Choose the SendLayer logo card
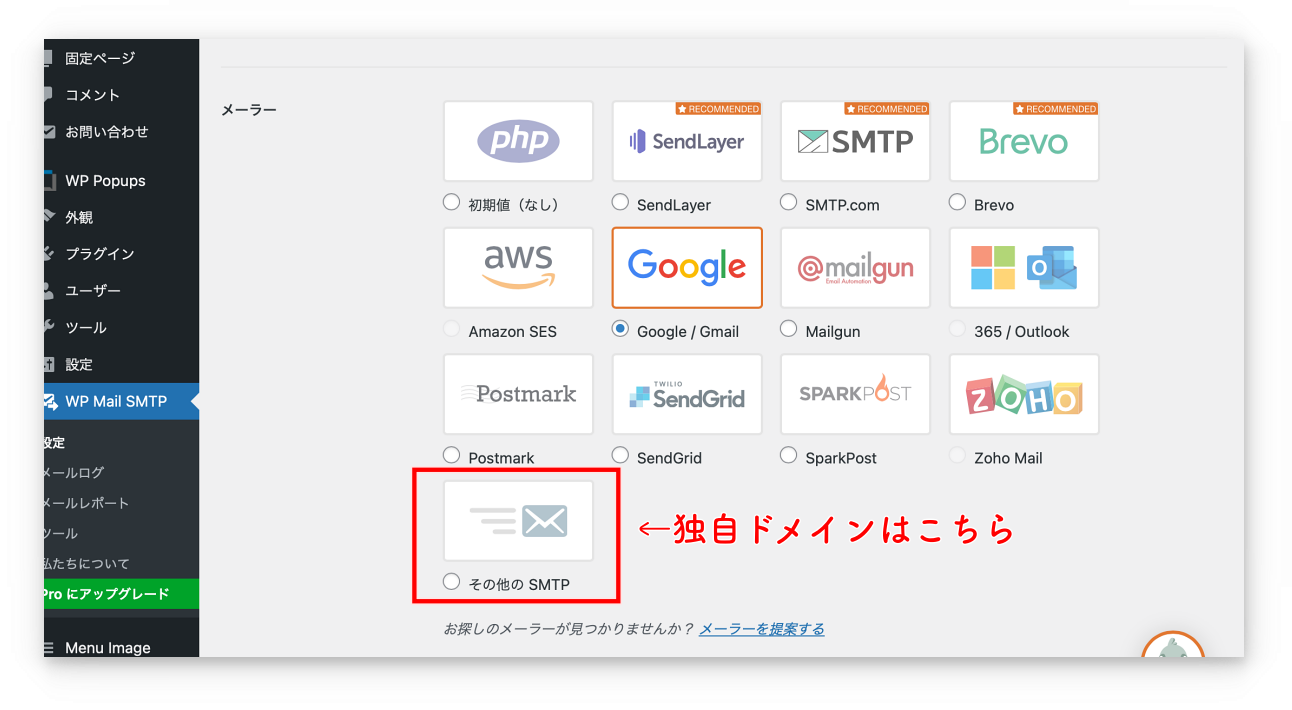The width and height of the screenshot is (1292, 710). click(687, 141)
